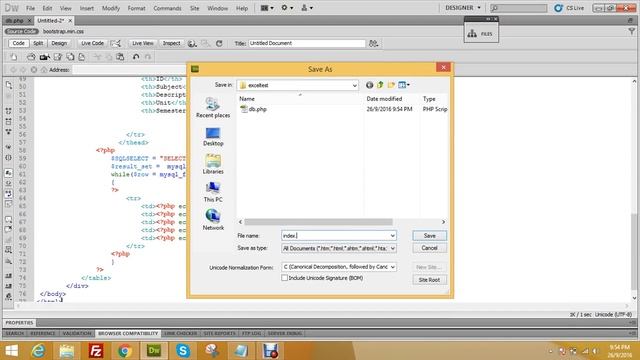Open the Recent places shortcut
This screenshot has height=360, width=640.
click(213, 108)
